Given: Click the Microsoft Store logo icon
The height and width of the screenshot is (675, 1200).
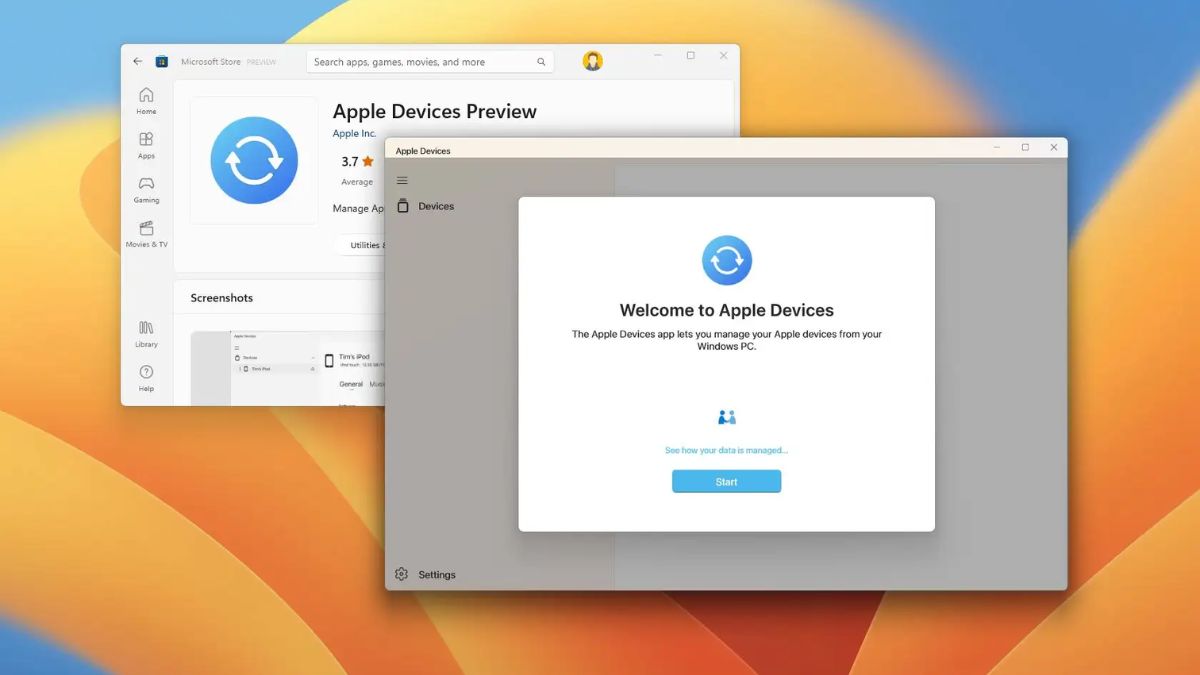Looking at the screenshot, I should pos(162,62).
